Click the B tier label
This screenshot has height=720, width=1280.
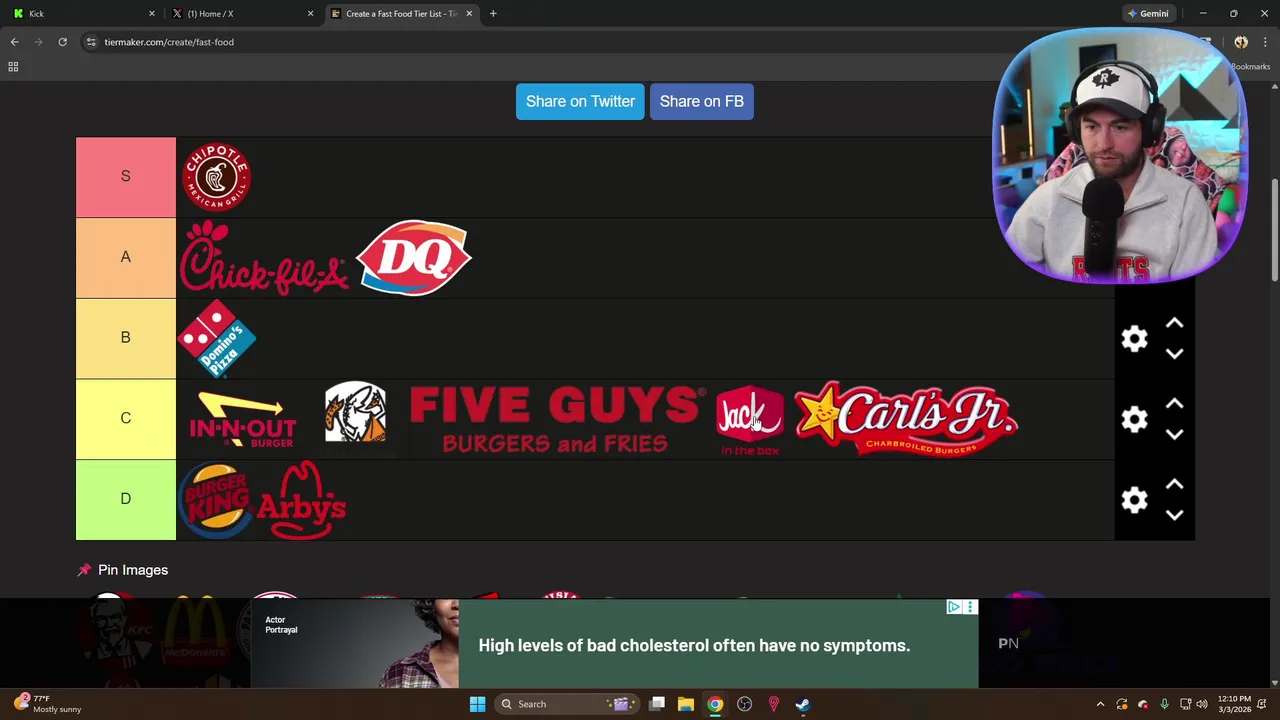(126, 338)
